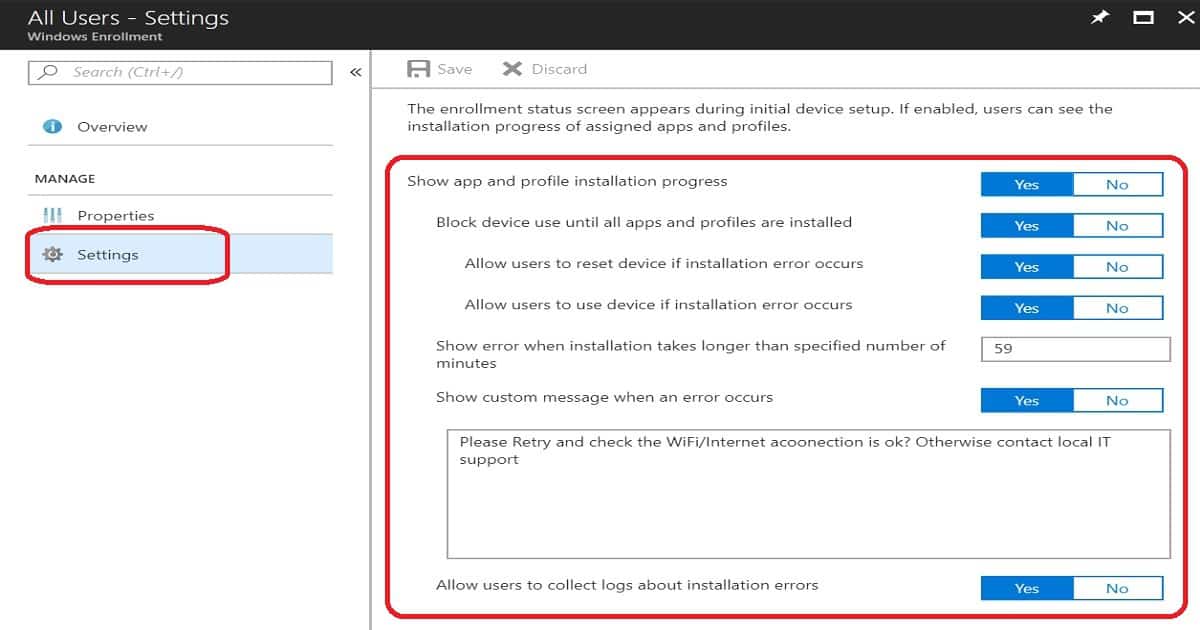1200x630 pixels.
Task: Click the Discard X icon
Action: 512,68
